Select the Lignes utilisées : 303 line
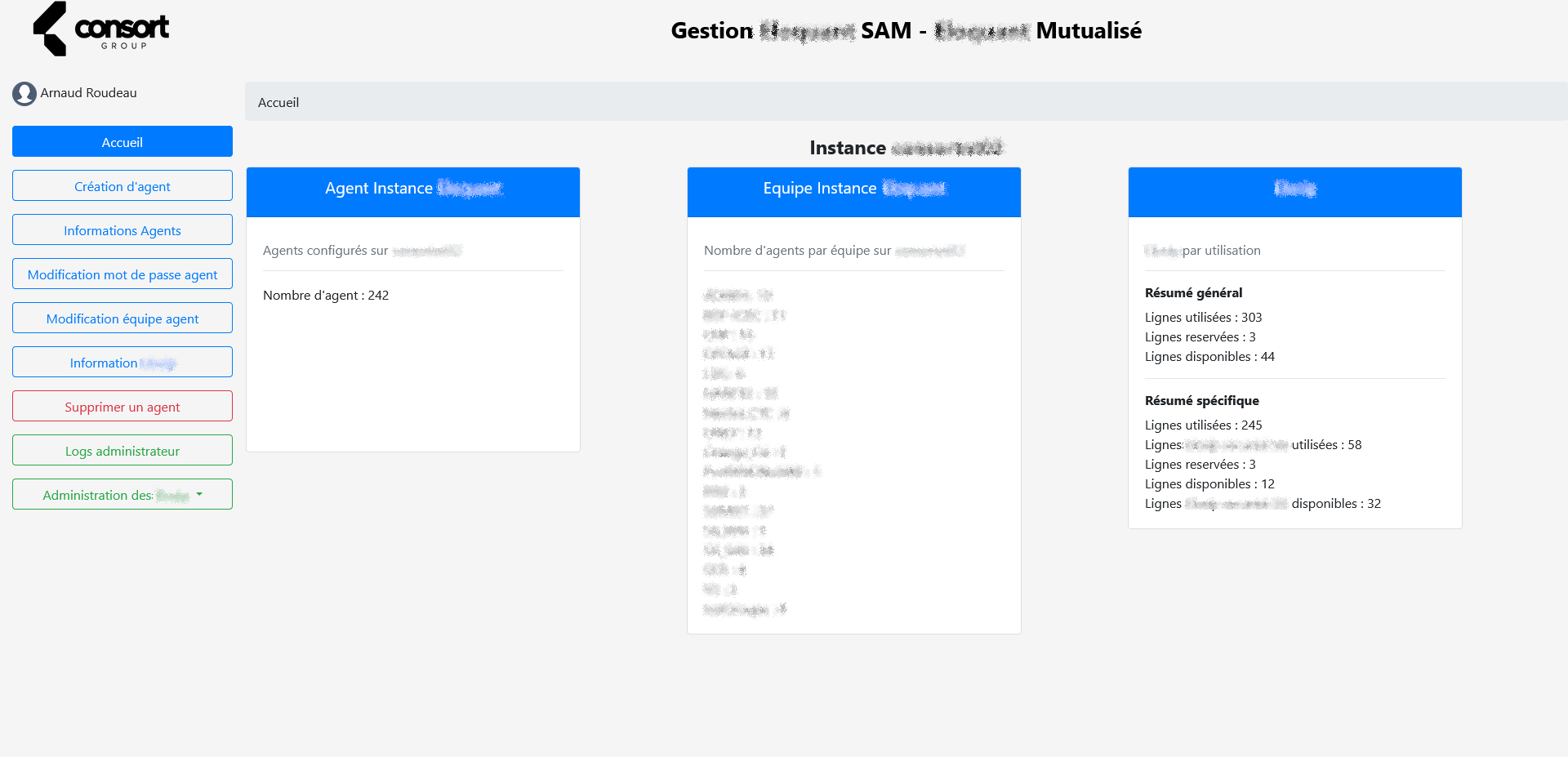The image size is (1568, 757). [x=1203, y=318]
